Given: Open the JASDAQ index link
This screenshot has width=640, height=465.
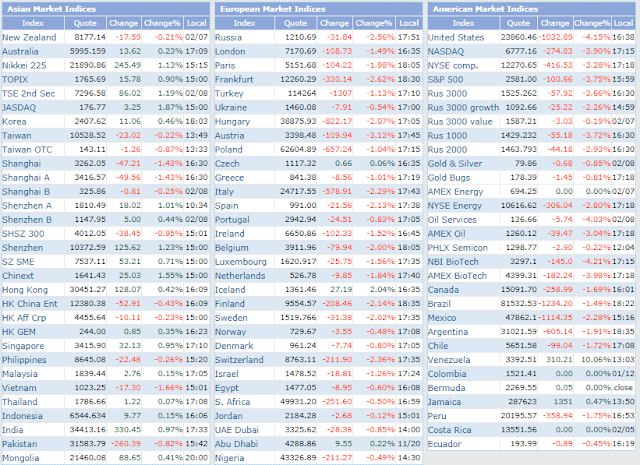Looking at the screenshot, I should 19,108.
